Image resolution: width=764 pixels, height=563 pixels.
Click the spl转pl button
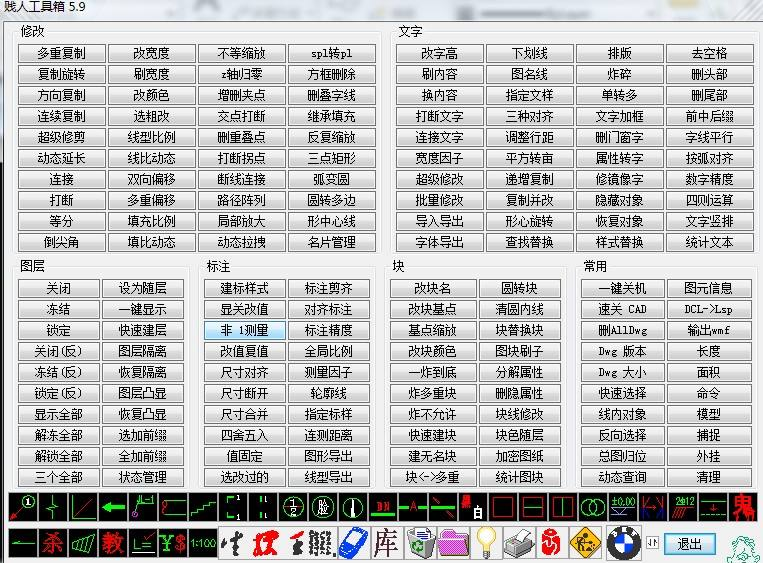coord(332,53)
